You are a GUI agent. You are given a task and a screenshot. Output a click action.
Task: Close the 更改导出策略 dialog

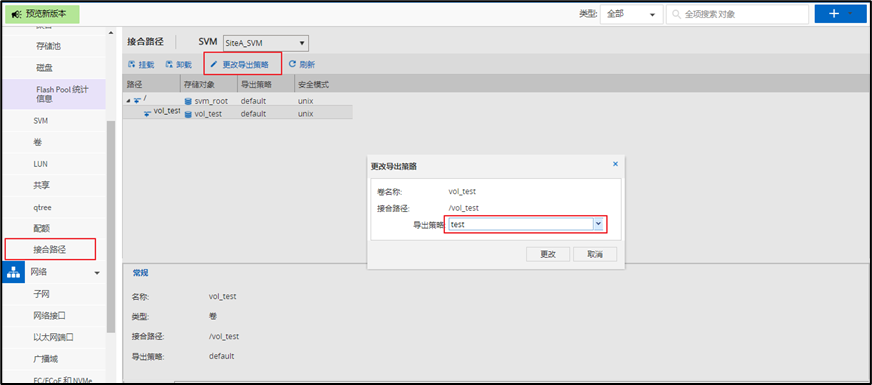615,164
